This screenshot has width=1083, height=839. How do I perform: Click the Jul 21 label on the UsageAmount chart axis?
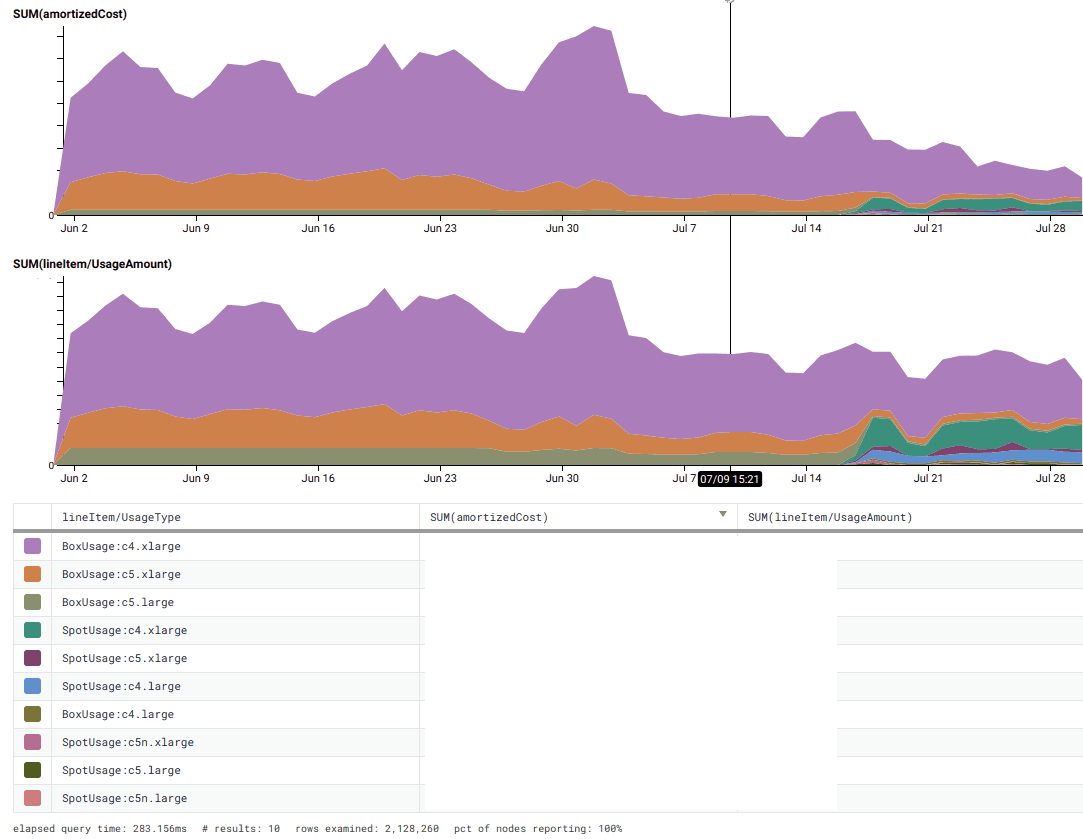coord(928,478)
